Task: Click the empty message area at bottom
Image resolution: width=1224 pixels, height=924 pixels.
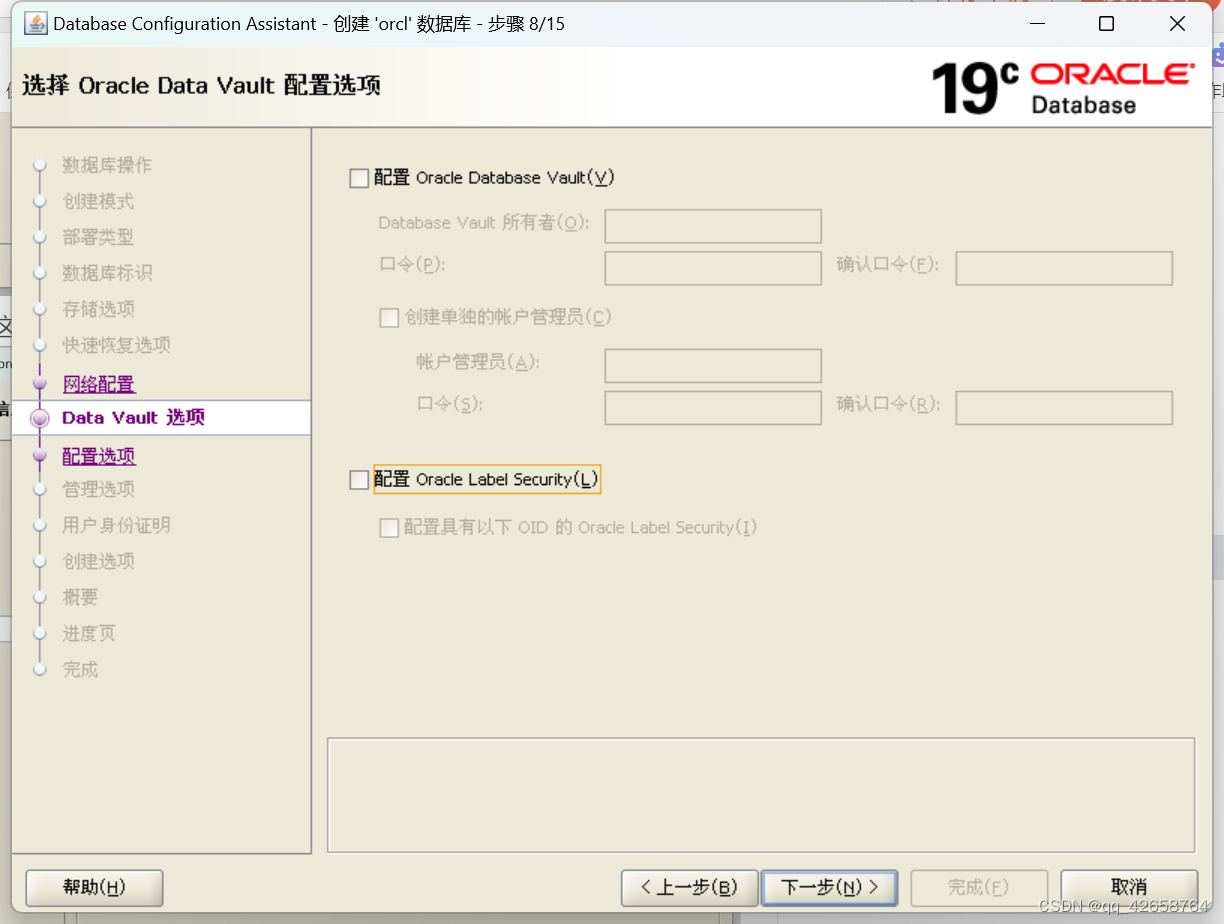Action: [761, 795]
